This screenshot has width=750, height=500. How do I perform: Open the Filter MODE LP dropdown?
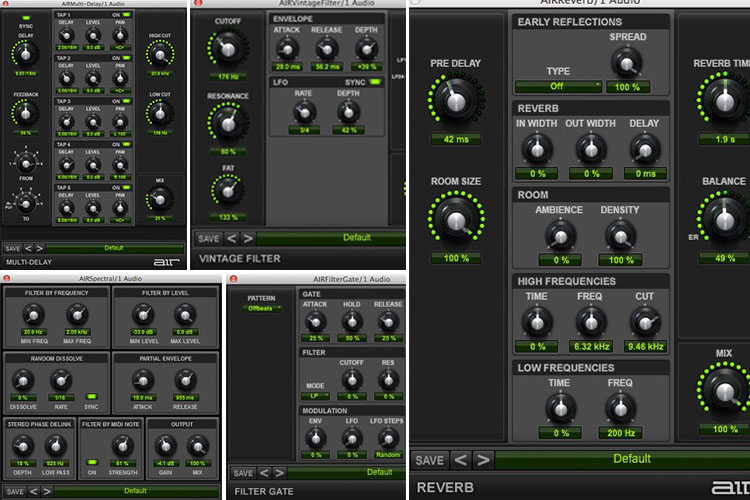point(315,396)
